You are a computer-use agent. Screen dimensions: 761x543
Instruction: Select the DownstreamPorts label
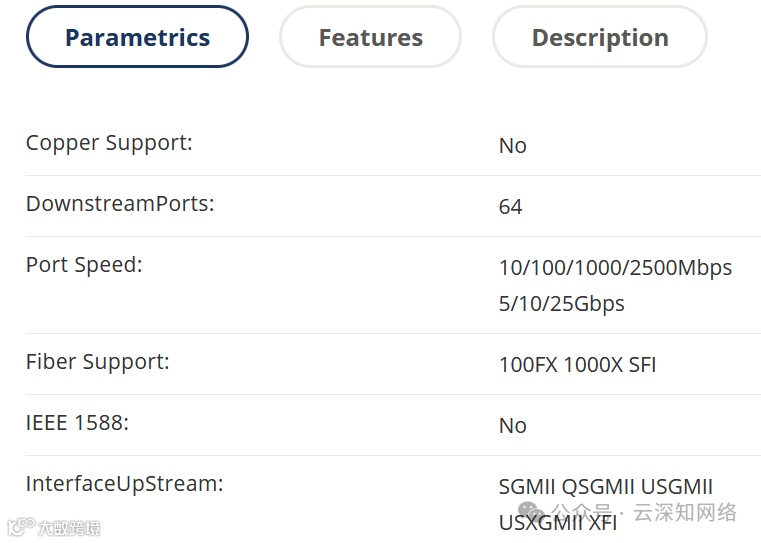120,204
